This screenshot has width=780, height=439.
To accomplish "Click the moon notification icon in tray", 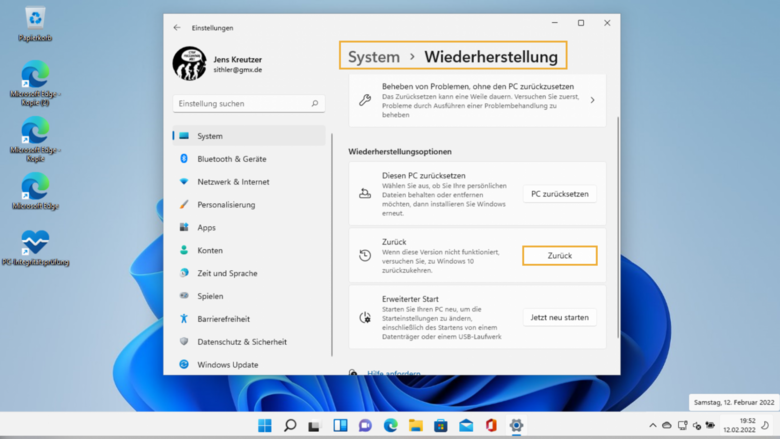I will [765, 426].
